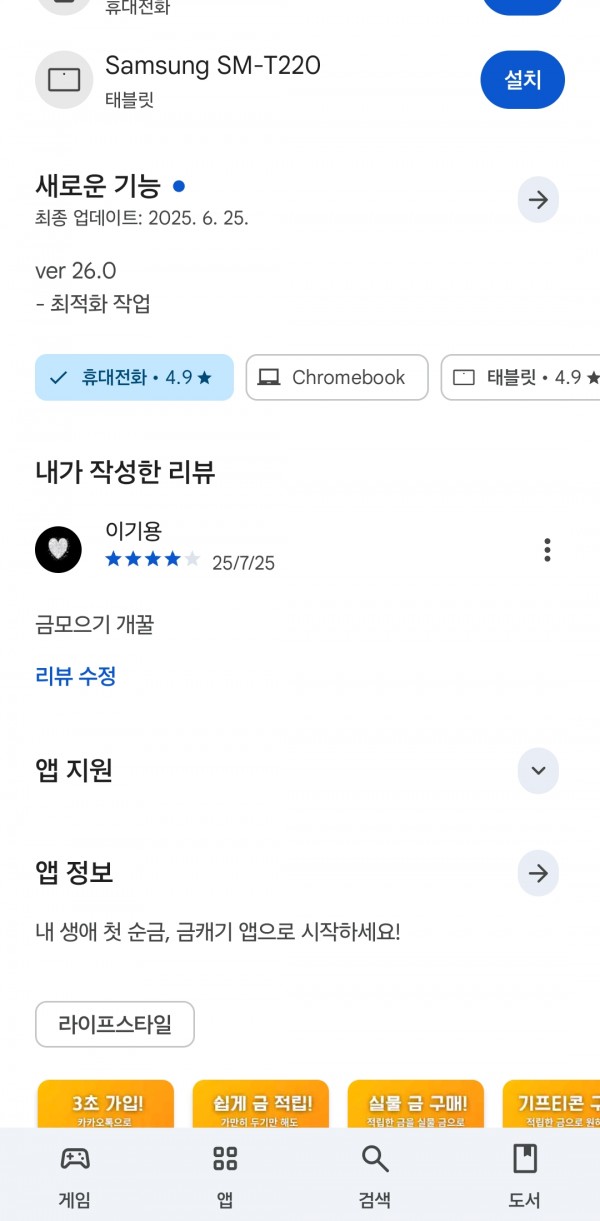Tap the four-star review rating

coord(153,560)
